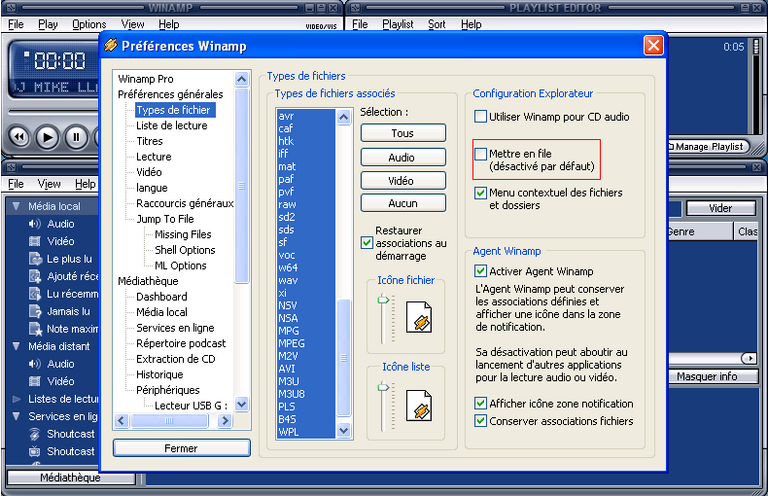Select Raccourcis généraux in preferences tree
This screenshot has width=768, height=496.
[x=185, y=204]
